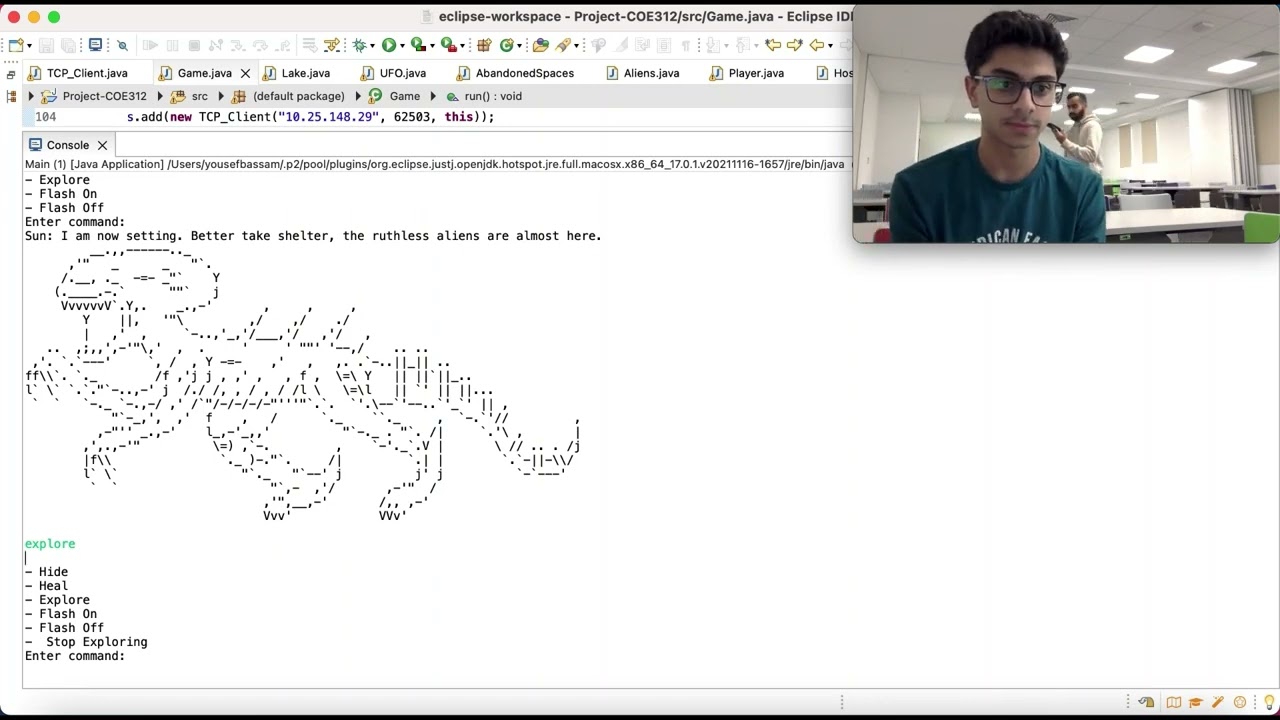1280x720 pixels.
Task: Click the What's New star icon
Action: coord(1241,702)
